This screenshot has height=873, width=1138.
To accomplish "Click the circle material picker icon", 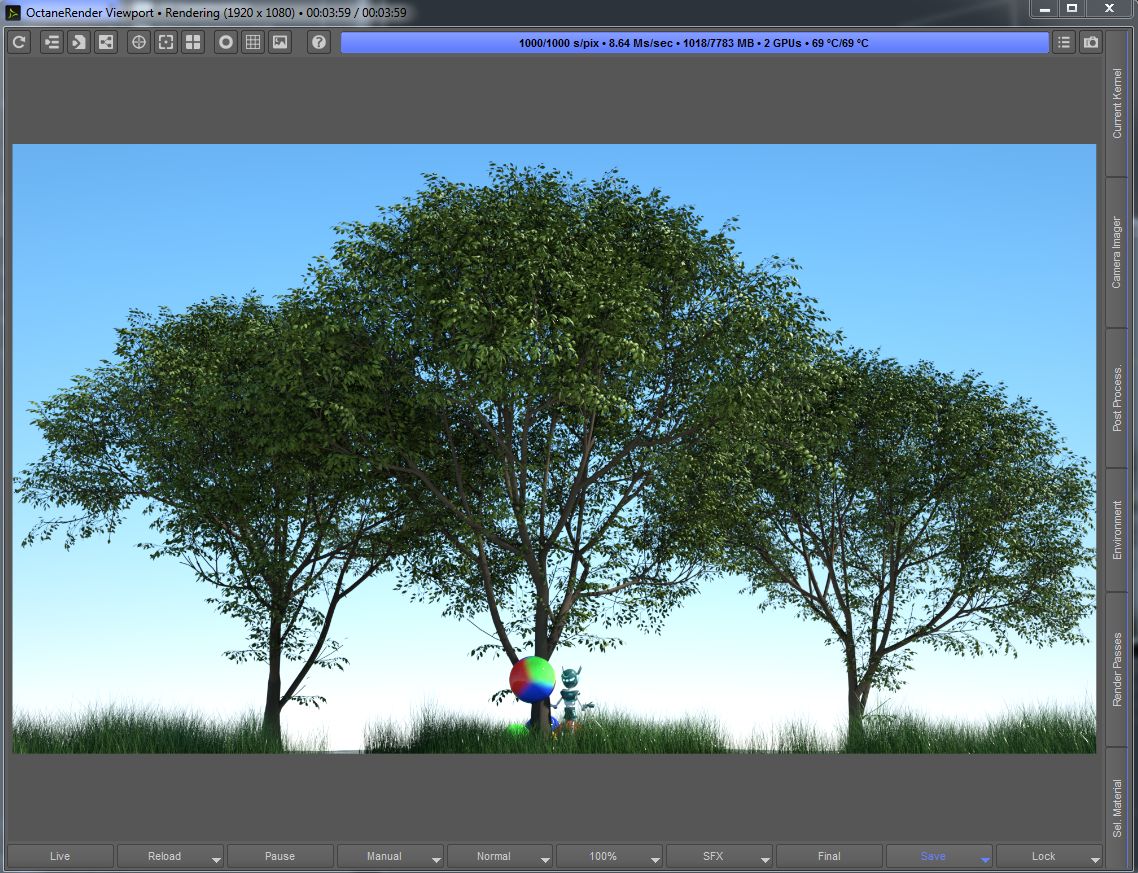I will coord(226,43).
